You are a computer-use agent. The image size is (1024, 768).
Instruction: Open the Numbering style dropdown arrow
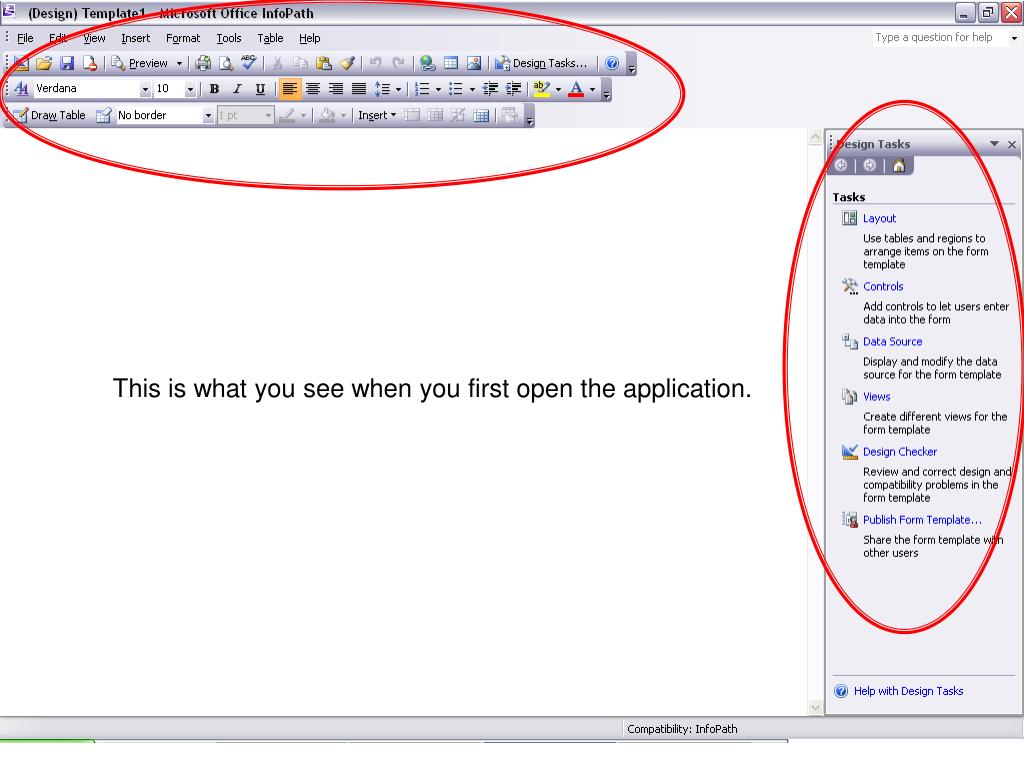pos(438,89)
